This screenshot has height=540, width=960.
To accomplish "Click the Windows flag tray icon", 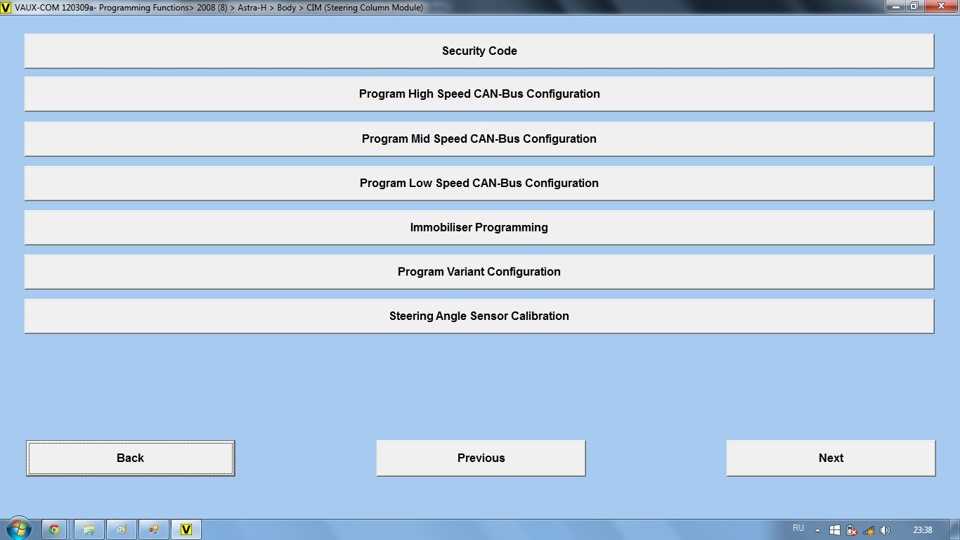I will point(835,530).
